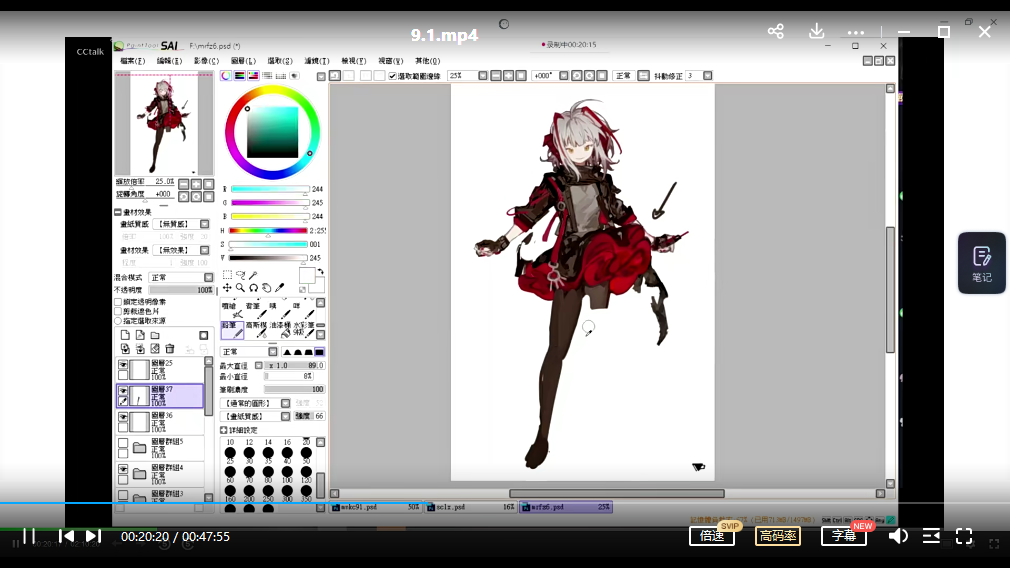
Task: Open the brush blending mode dropdown
Action: click(x=273, y=352)
